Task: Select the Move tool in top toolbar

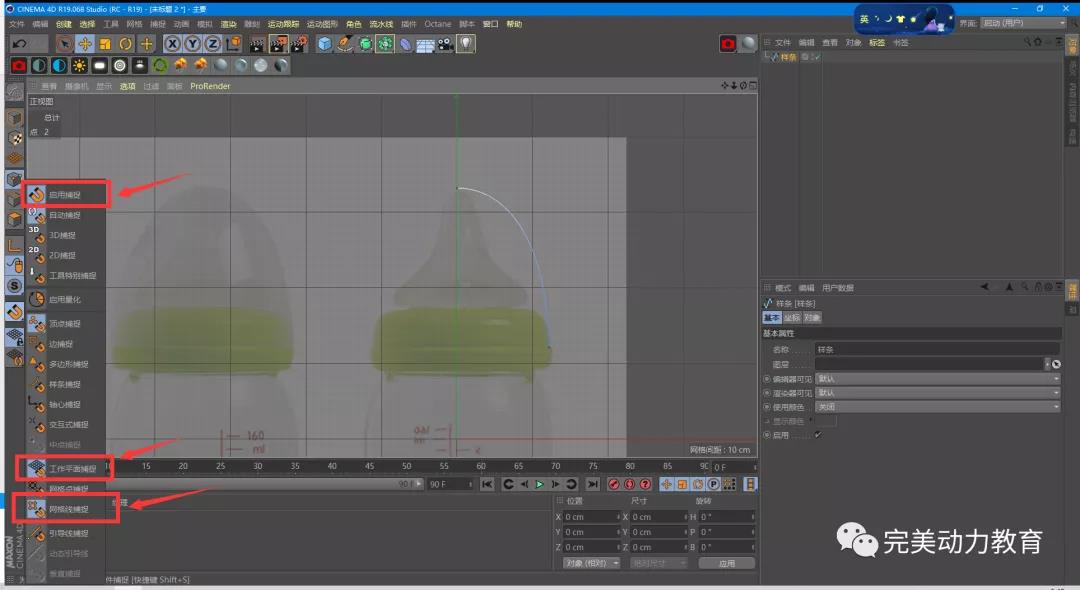Action: [x=85, y=44]
